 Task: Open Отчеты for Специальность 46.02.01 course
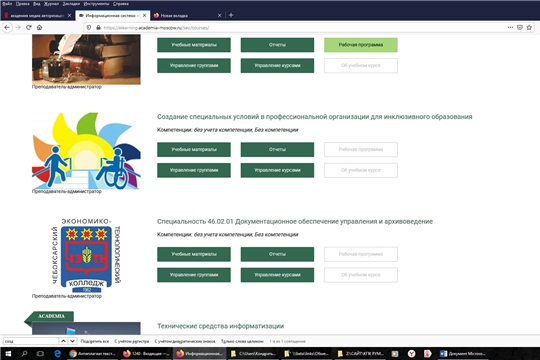point(277,254)
